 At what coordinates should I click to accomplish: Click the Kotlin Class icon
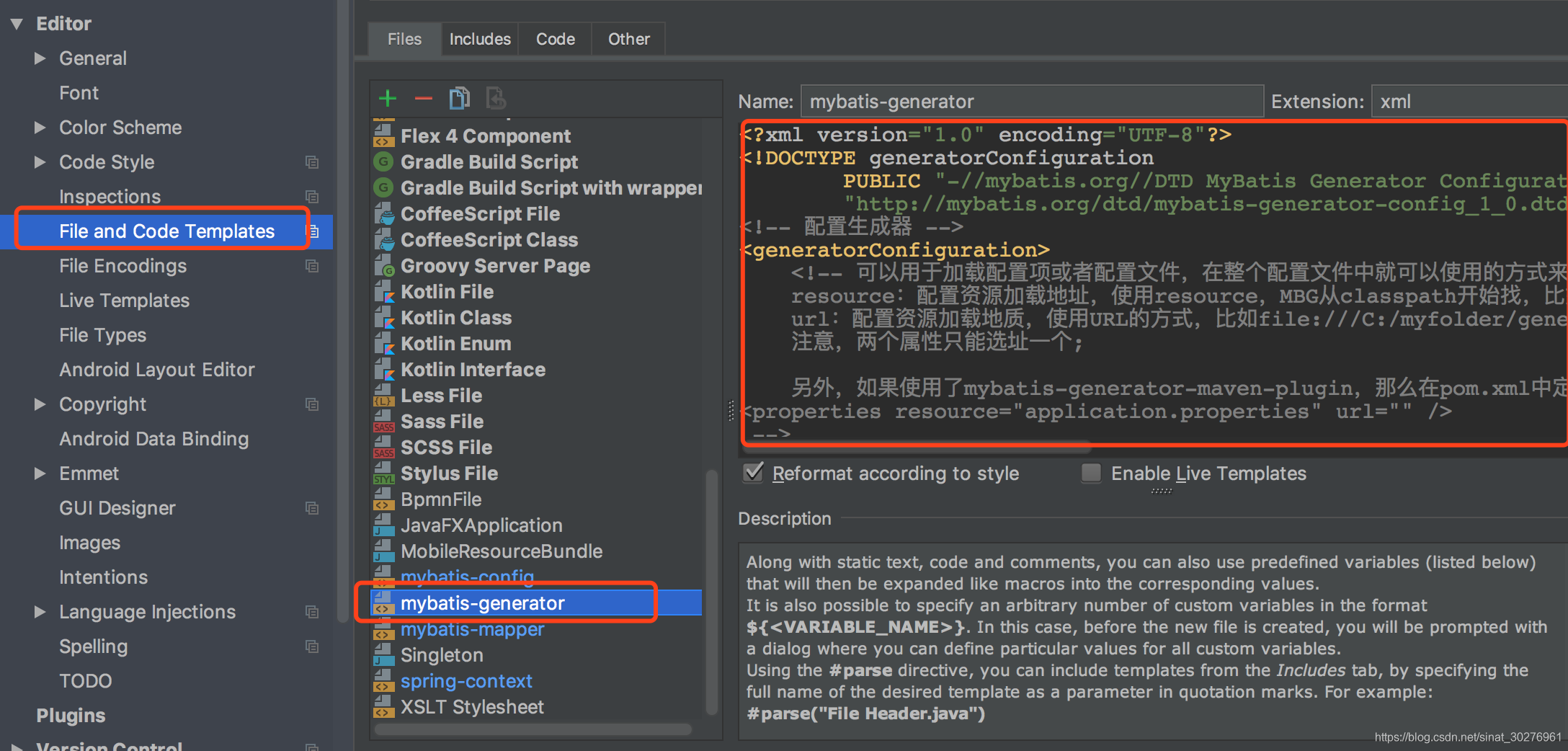[x=383, y=317]
